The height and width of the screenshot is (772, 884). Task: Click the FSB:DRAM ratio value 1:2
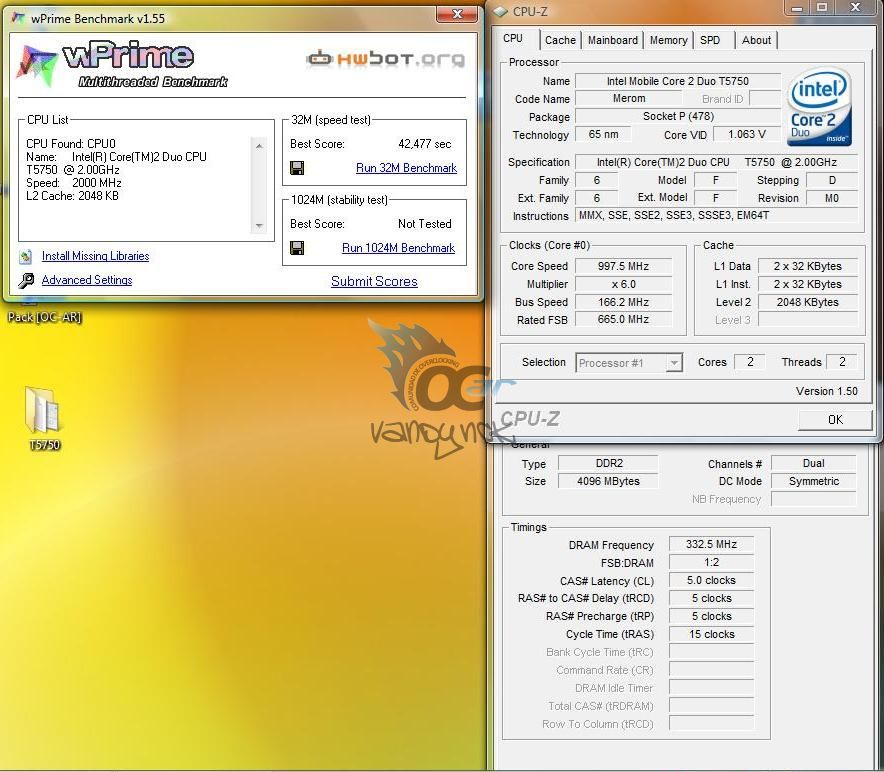711,563
